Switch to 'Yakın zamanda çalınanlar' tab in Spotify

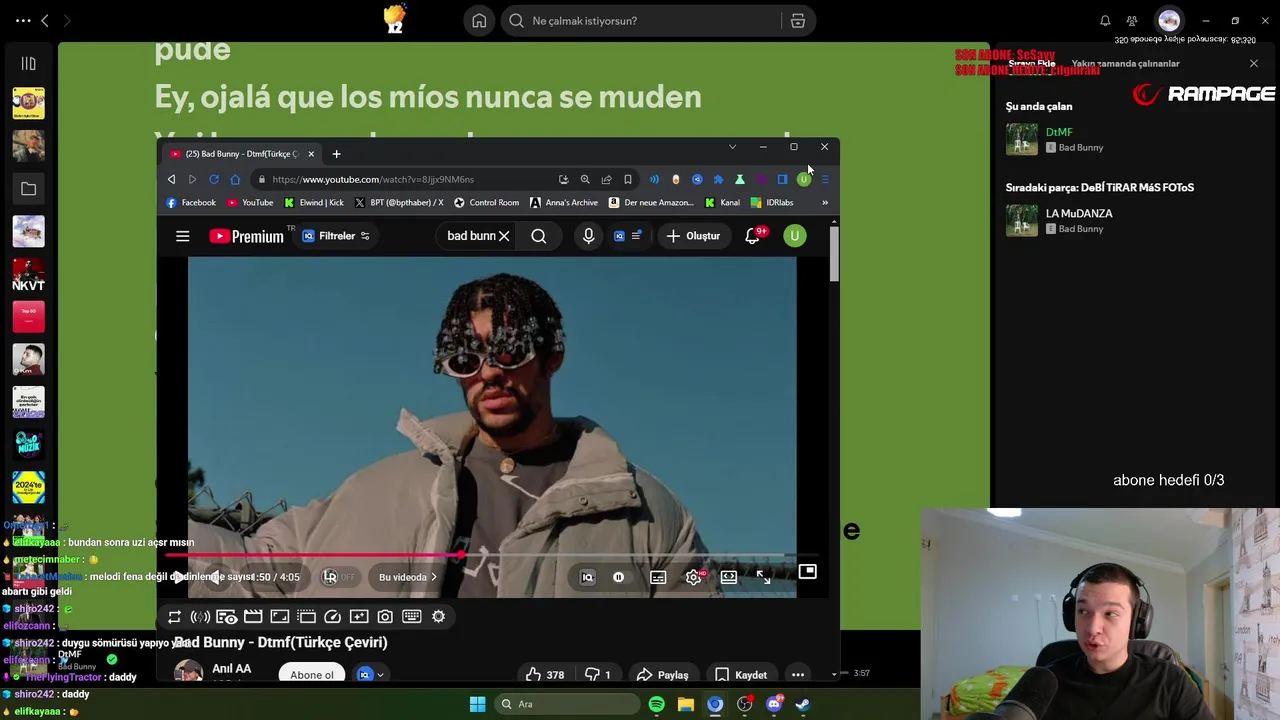pos(1125,64)
